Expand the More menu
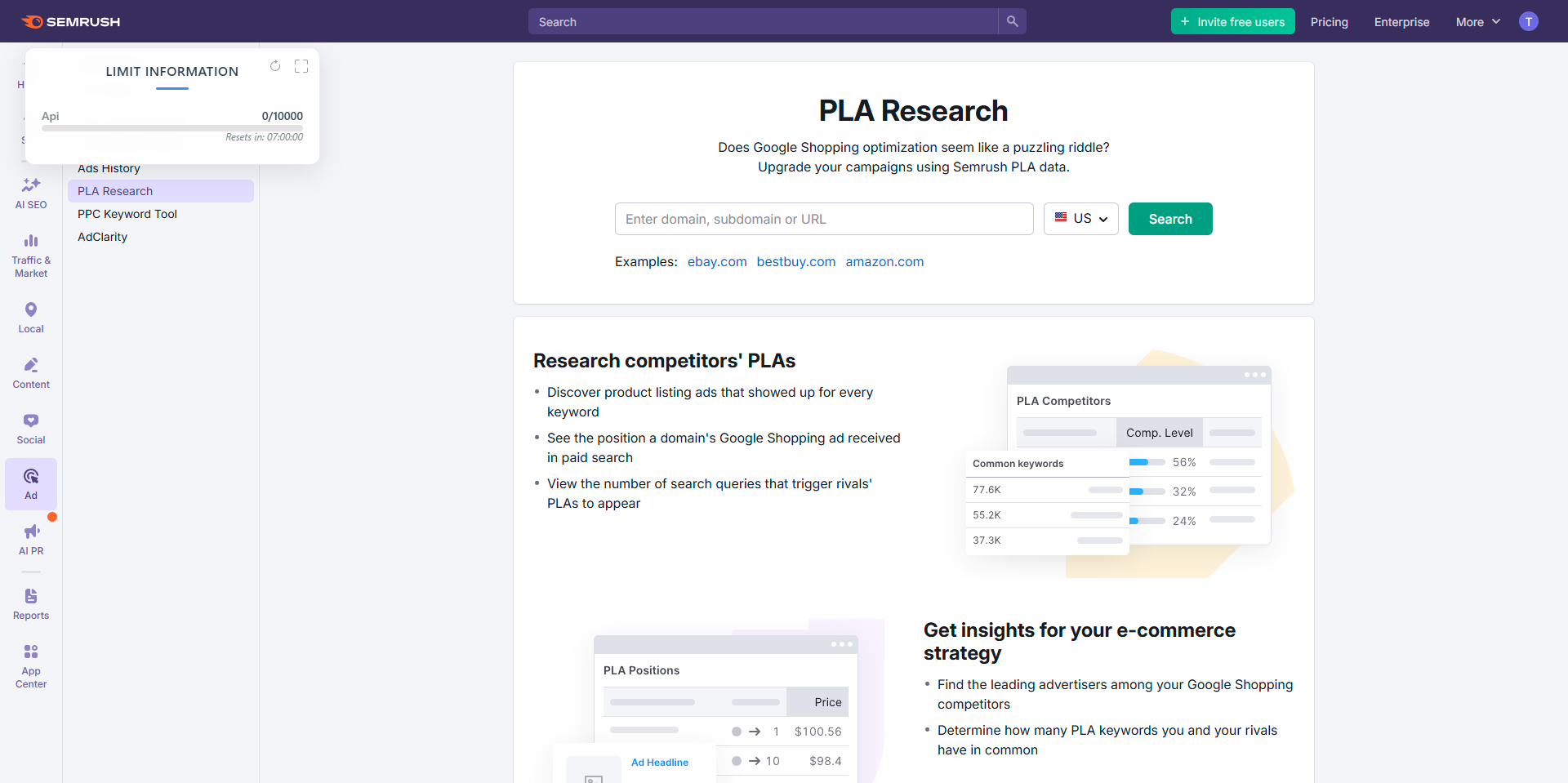This screenshot has height=783, width=1568. 1477,22
